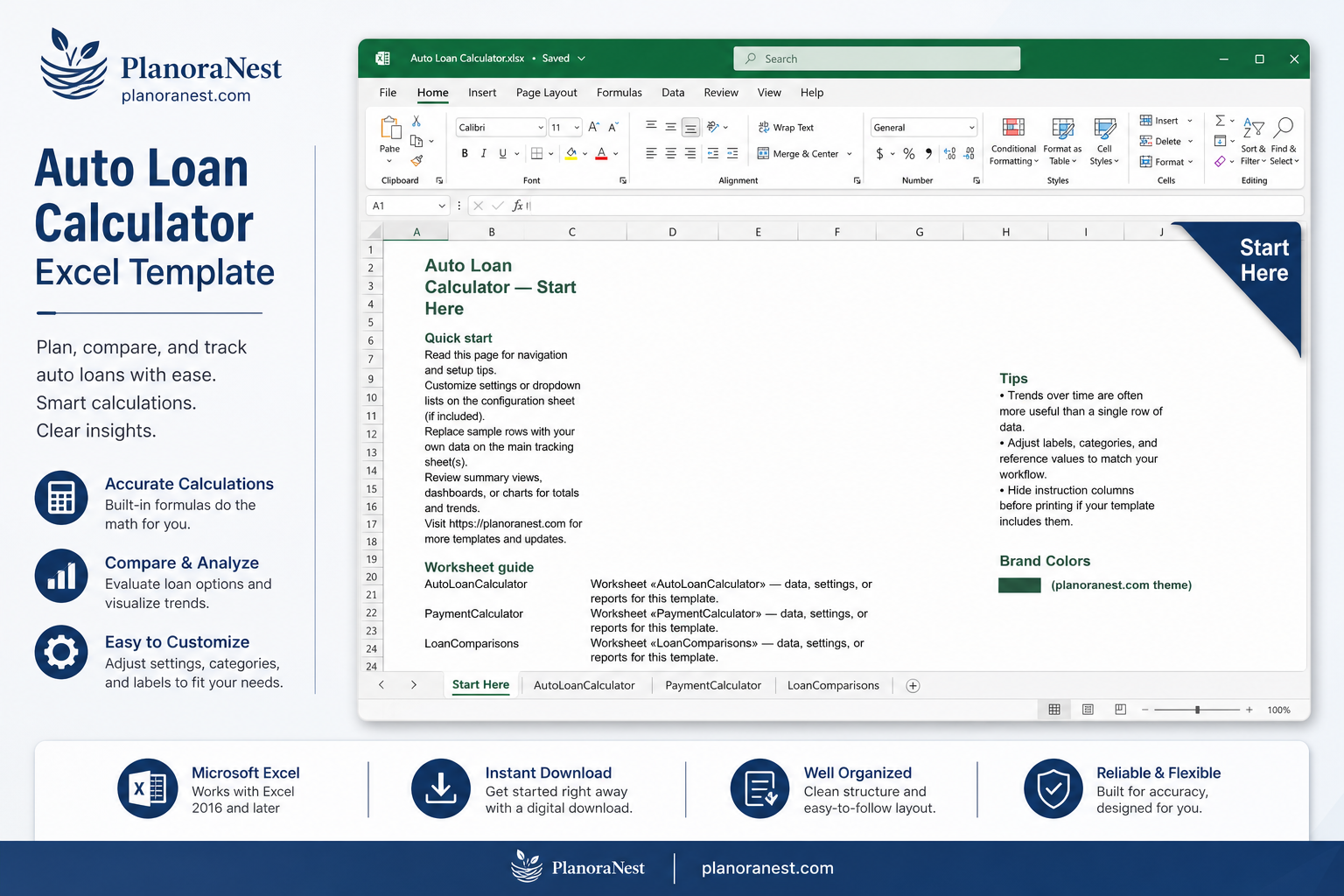Decrease font size with the smaller A
Image resolution: width=1344 pixels, height=896 pixels.
613,127
